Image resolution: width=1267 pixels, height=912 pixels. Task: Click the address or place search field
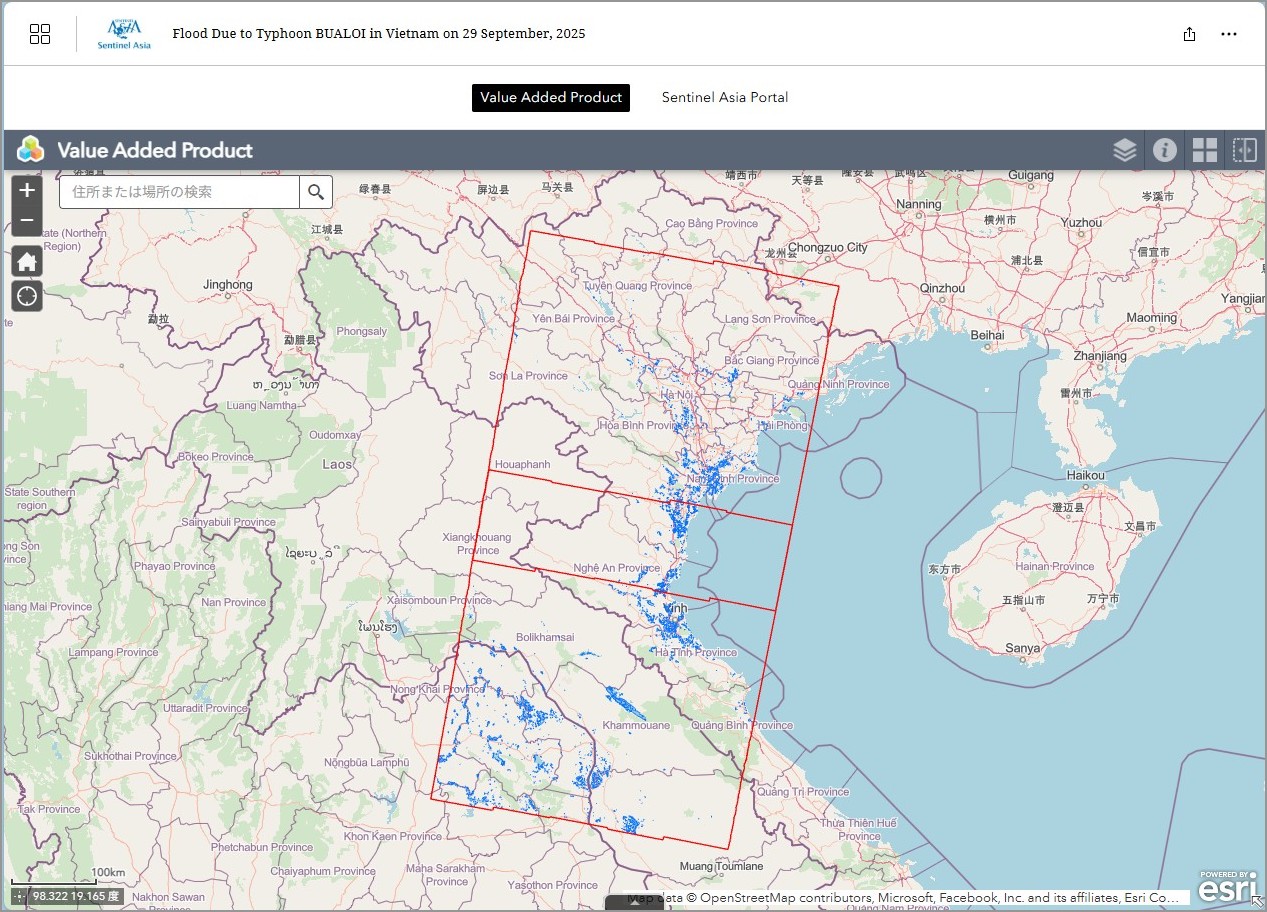(x=180, y=192)
